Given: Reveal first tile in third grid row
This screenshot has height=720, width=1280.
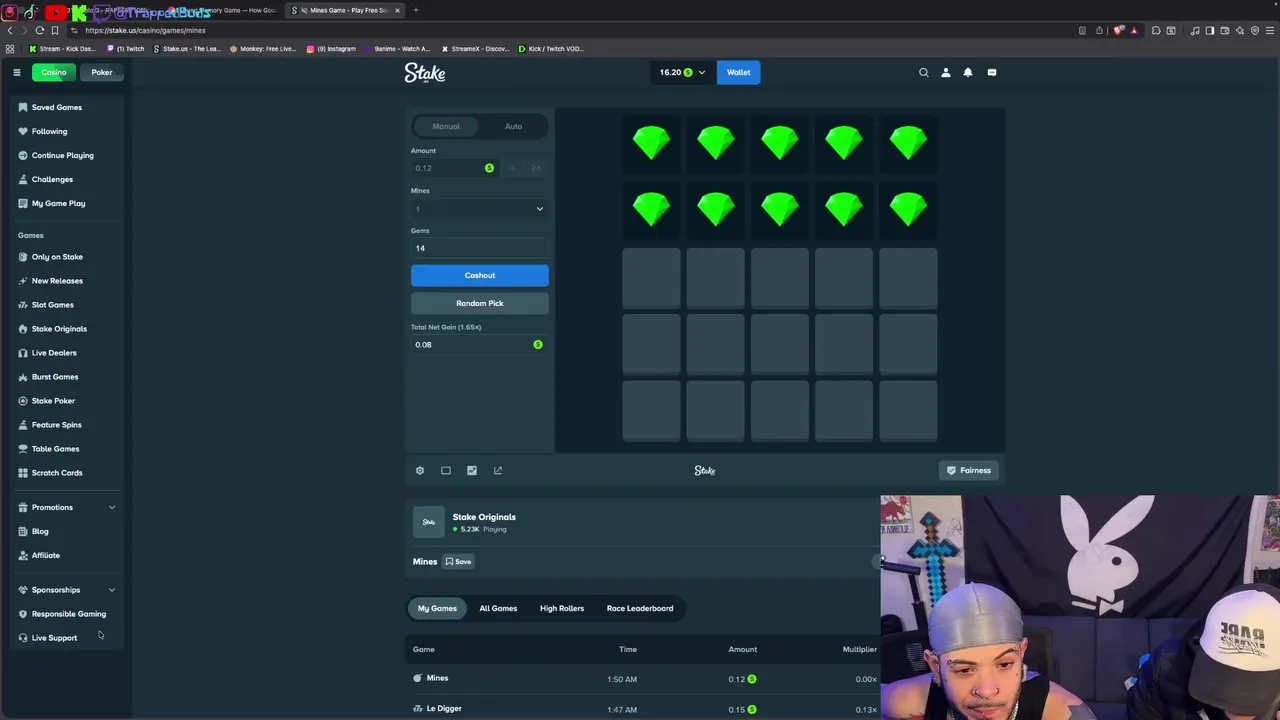Looking at the screenshot, I should [x=651, y=278].
